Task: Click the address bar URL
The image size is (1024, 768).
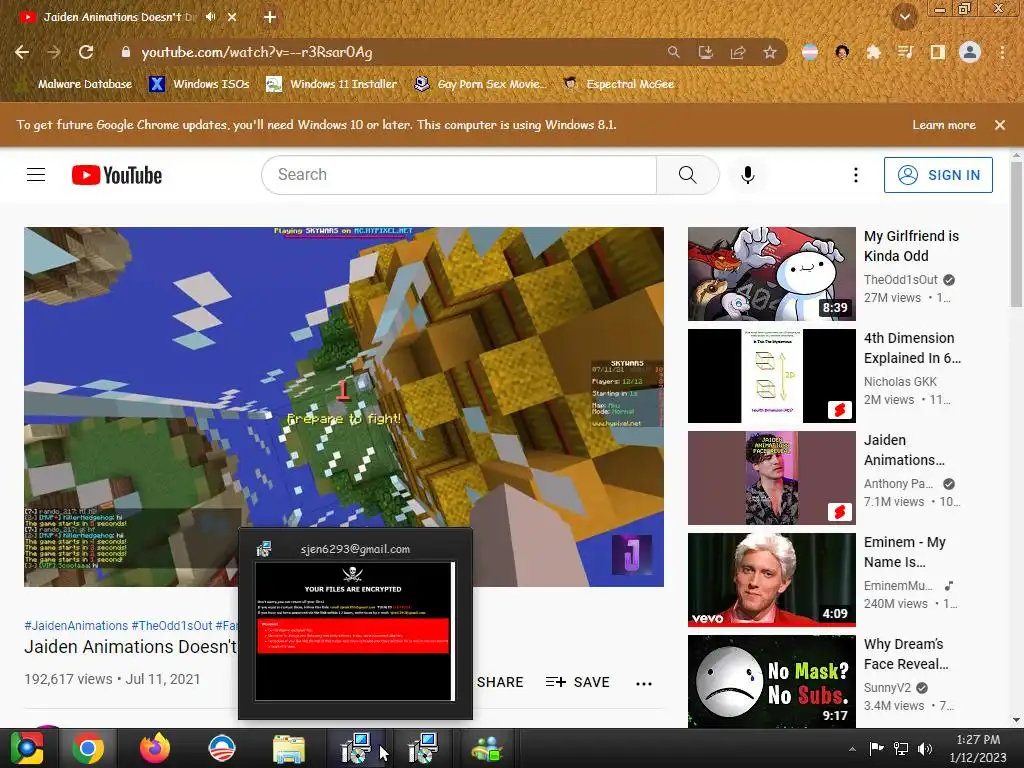Action: [257, 52]
